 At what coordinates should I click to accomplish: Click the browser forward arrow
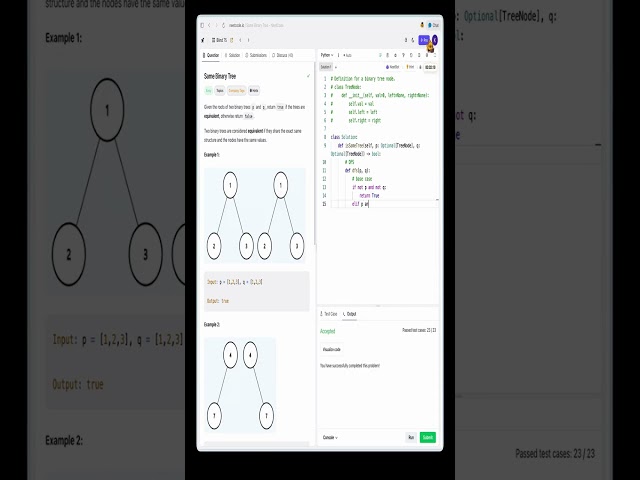click(216, 25)
